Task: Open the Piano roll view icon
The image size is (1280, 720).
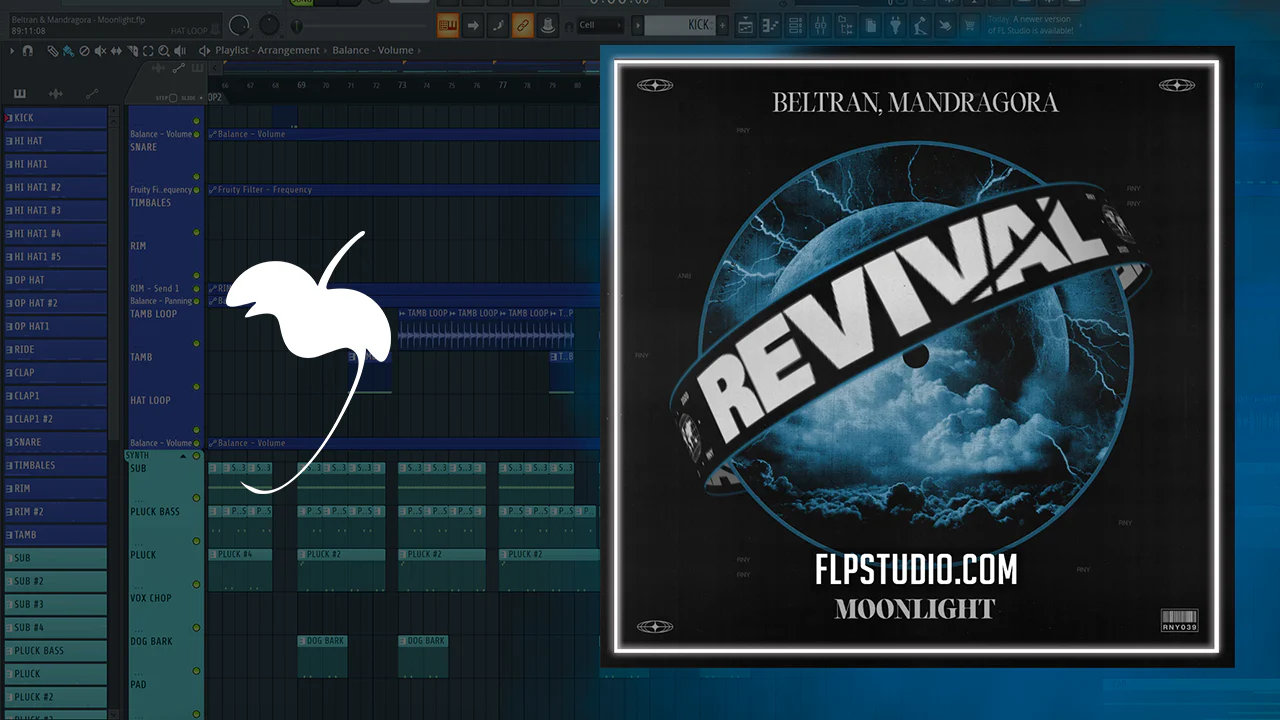Action: coord(771,25)
